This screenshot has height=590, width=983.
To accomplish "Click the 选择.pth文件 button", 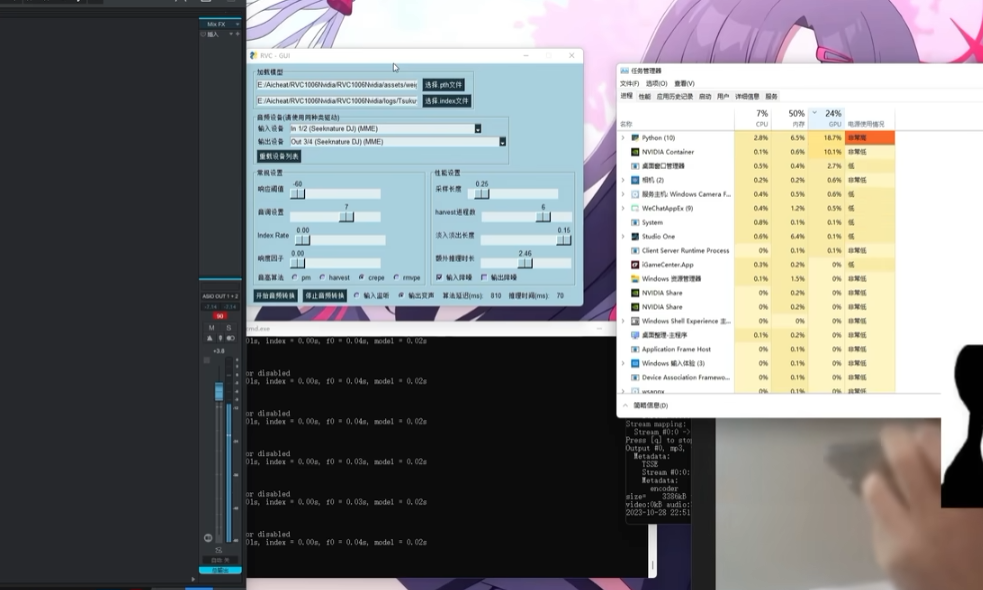I will pyautogui.click(x=443, y=85).
